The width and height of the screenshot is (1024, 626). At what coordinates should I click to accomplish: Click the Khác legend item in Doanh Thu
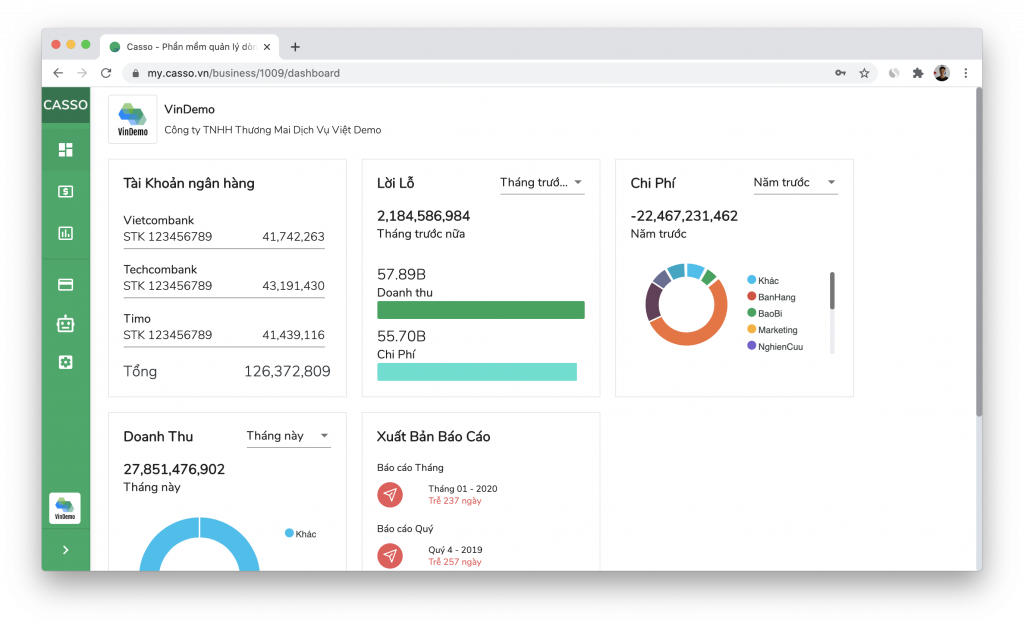pos(300,534)
